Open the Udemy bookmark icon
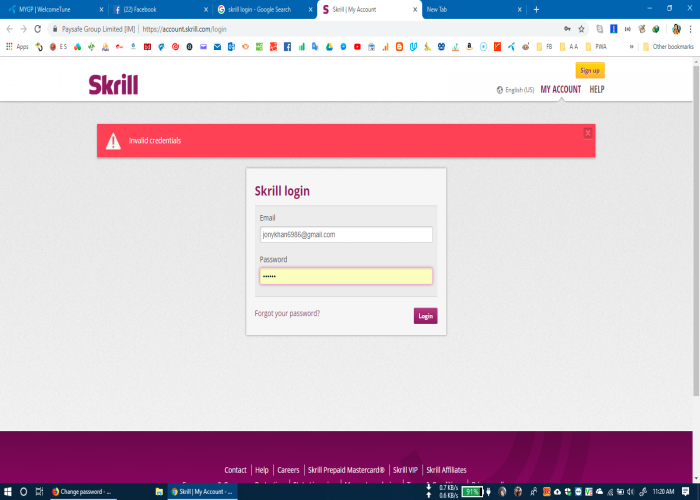This screenshot has height=500, width=700. 413,46
